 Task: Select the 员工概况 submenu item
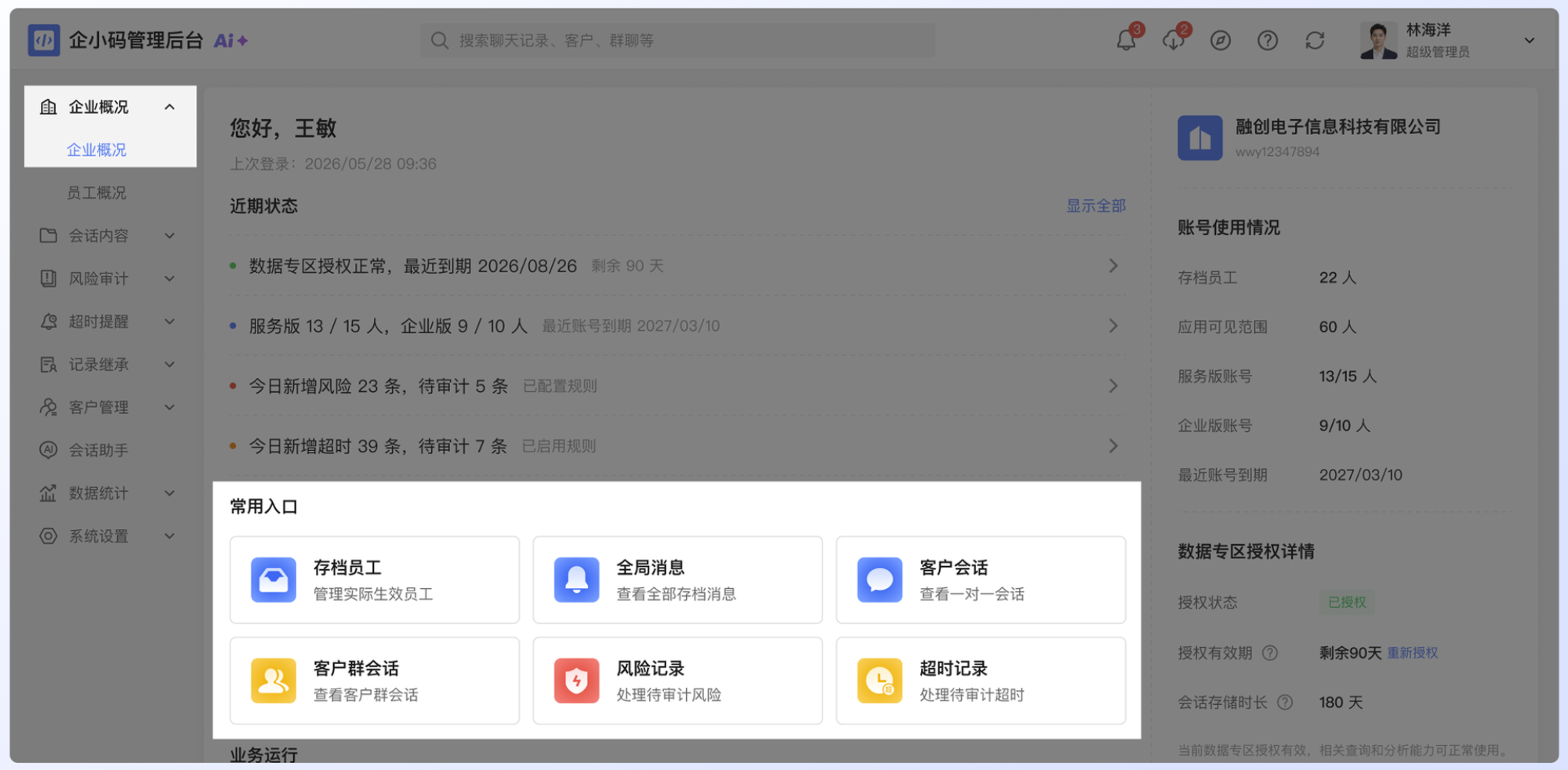(x=96, y=192)
